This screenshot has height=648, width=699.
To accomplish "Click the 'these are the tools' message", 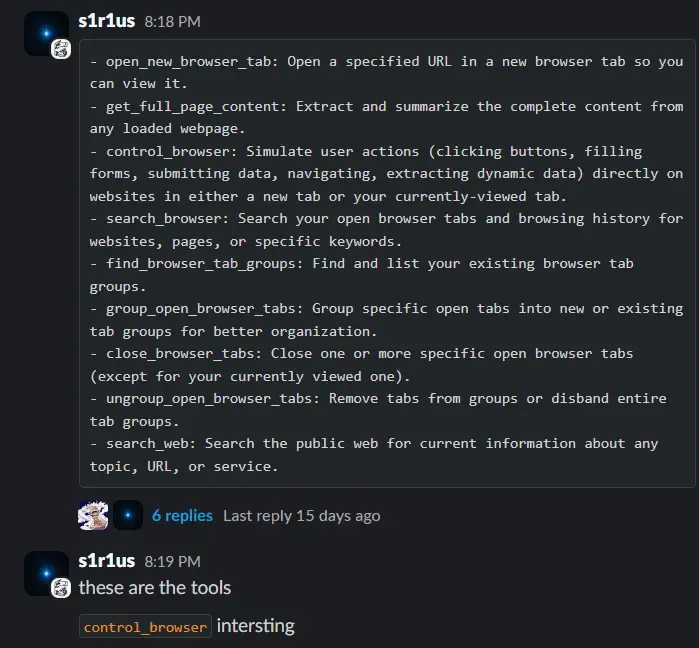I will pyautogui.click(x=155, y=588).
